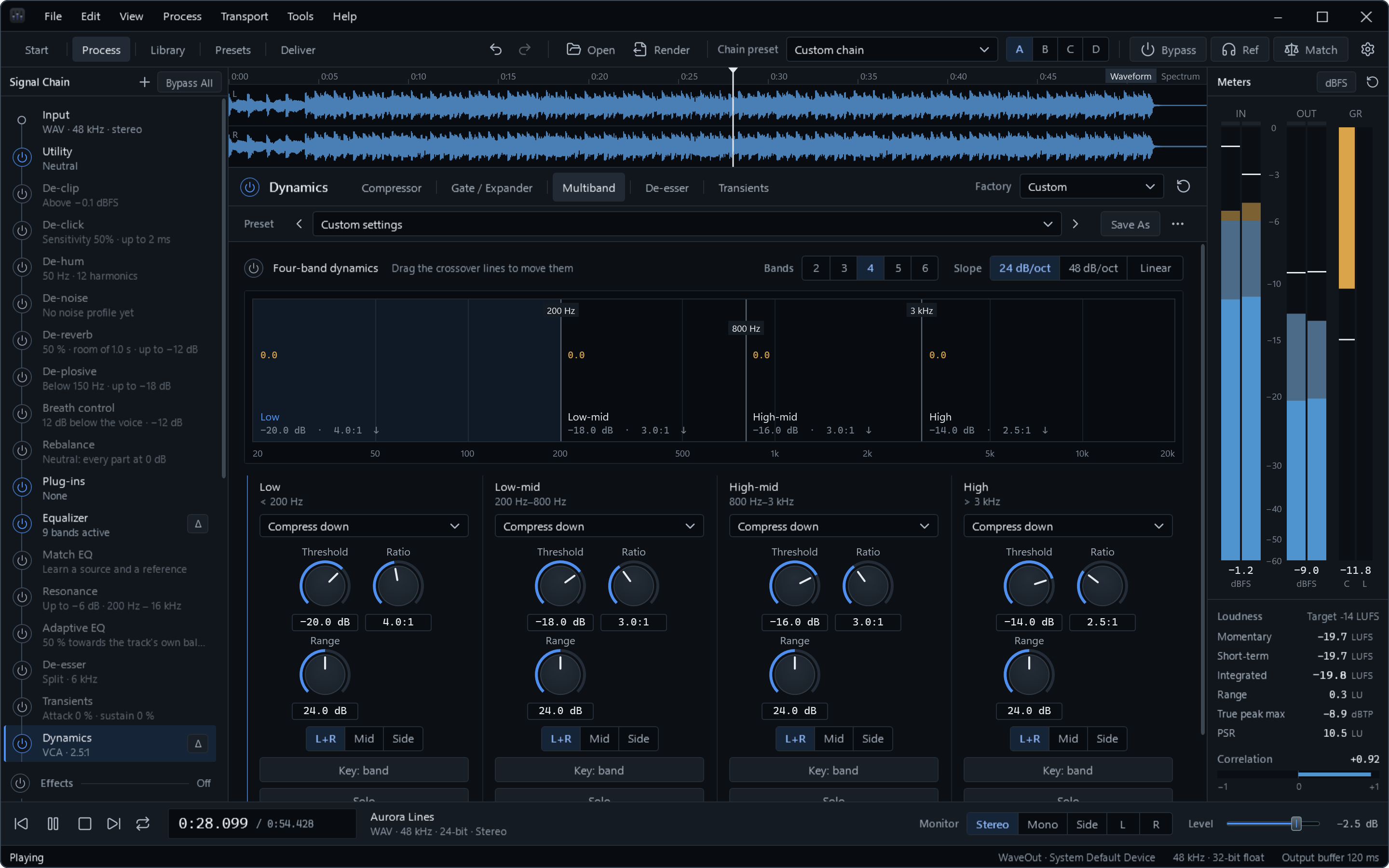Viewport: 1389px width, 868px height.
Task: Pause playback
Action: (x=53, y=824)
